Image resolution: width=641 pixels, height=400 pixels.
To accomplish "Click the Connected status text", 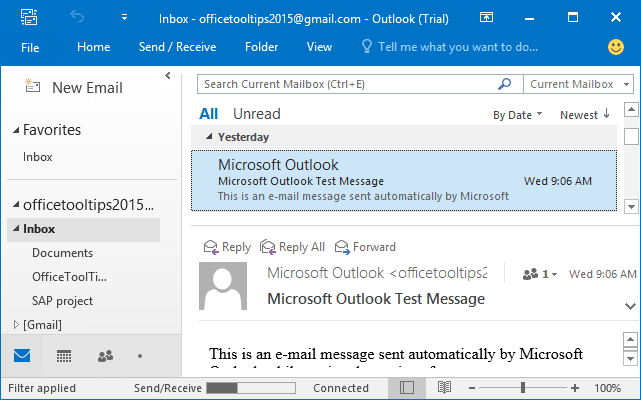I will (x=341, y=388).
